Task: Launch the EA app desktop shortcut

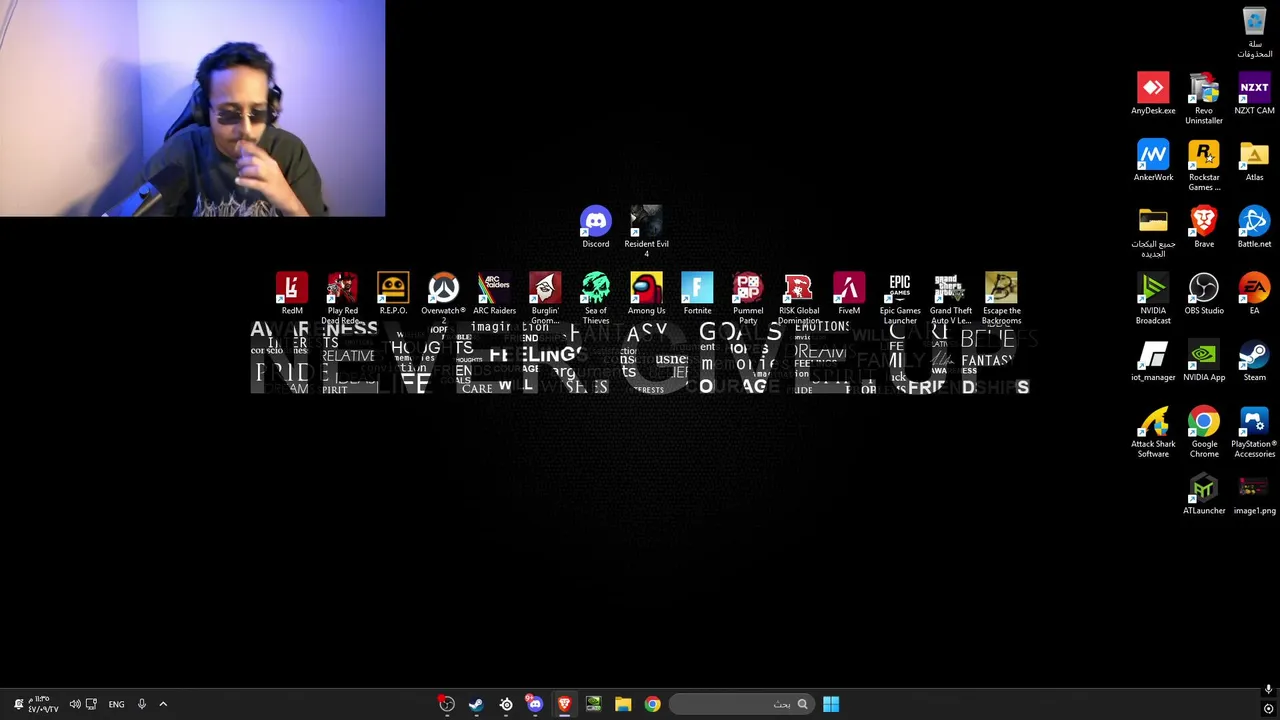Action: pos(1254,294)
